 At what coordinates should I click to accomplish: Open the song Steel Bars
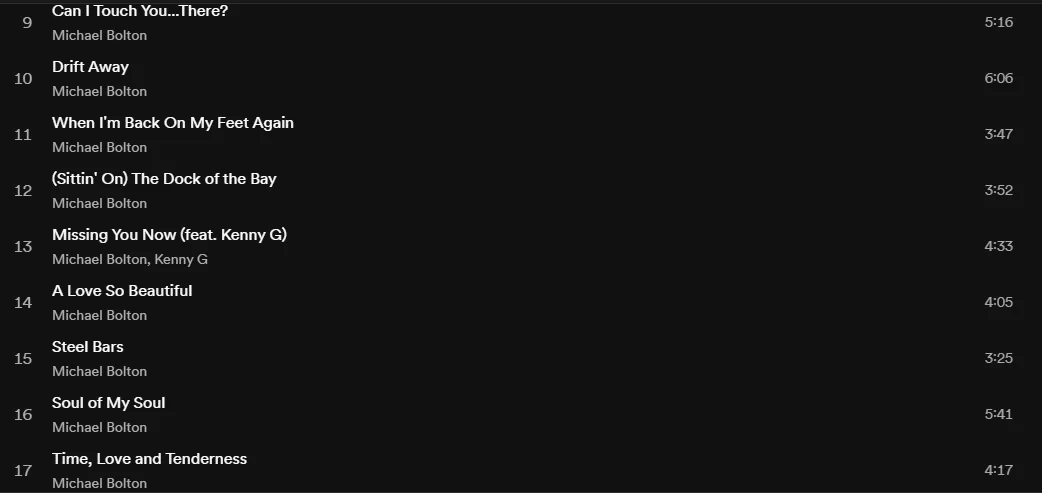click(x=88, y=347)
